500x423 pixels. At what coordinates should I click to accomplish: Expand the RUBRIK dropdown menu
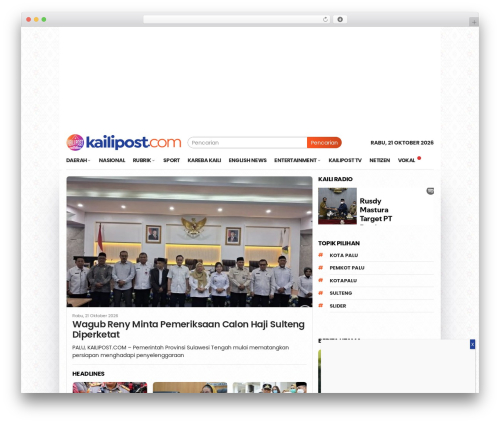(x=144, y=160)
